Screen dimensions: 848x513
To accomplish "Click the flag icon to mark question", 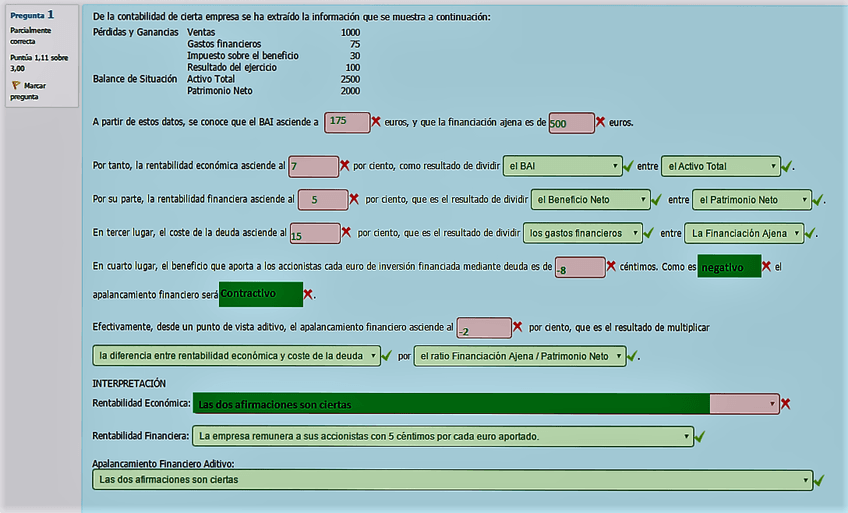I will tap(16, 87).
